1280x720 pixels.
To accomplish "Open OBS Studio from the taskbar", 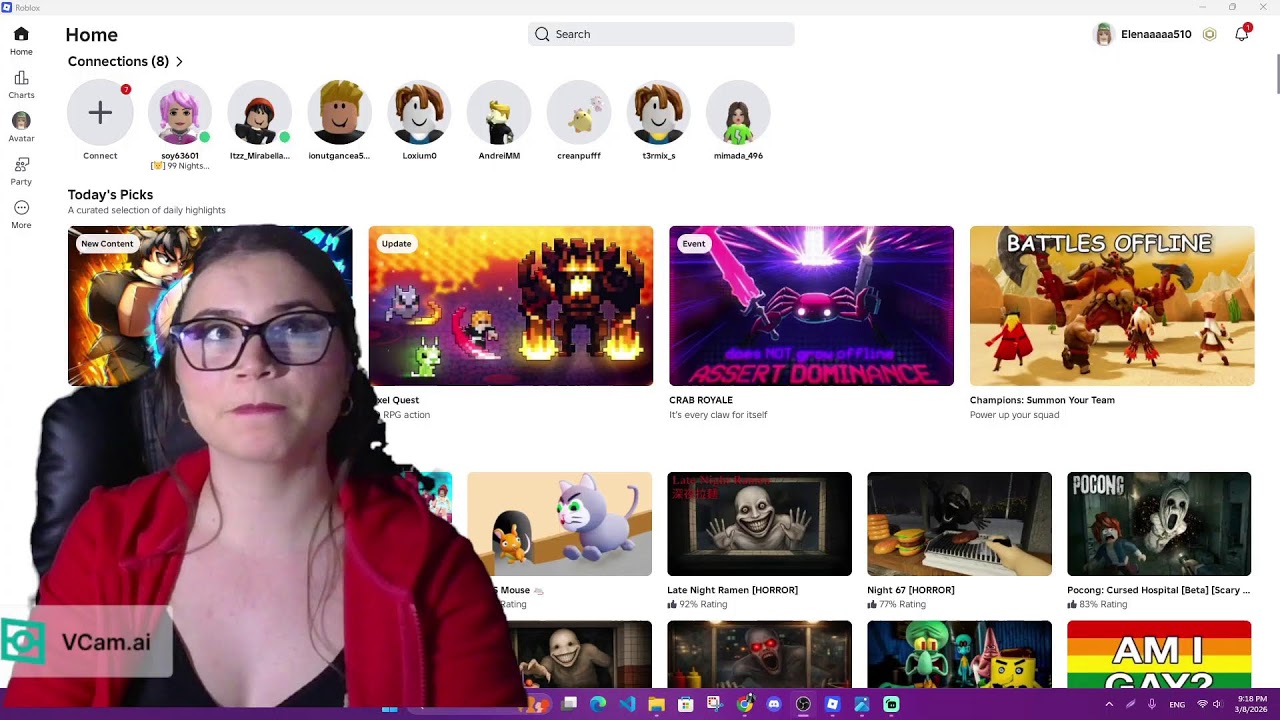I will click(x=803, y=704).
